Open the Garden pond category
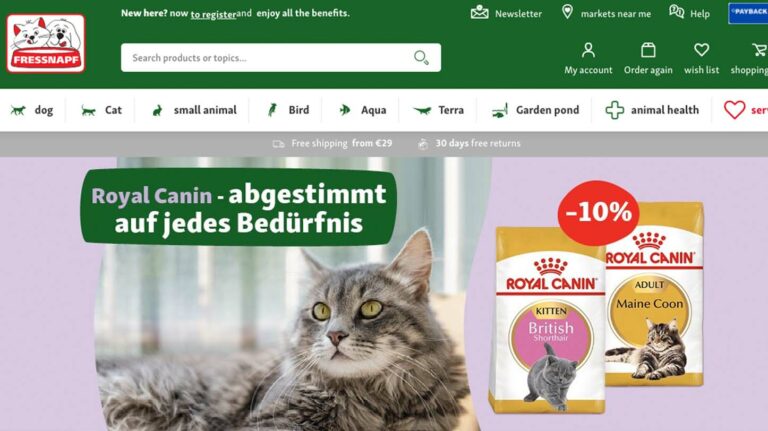 535,110
